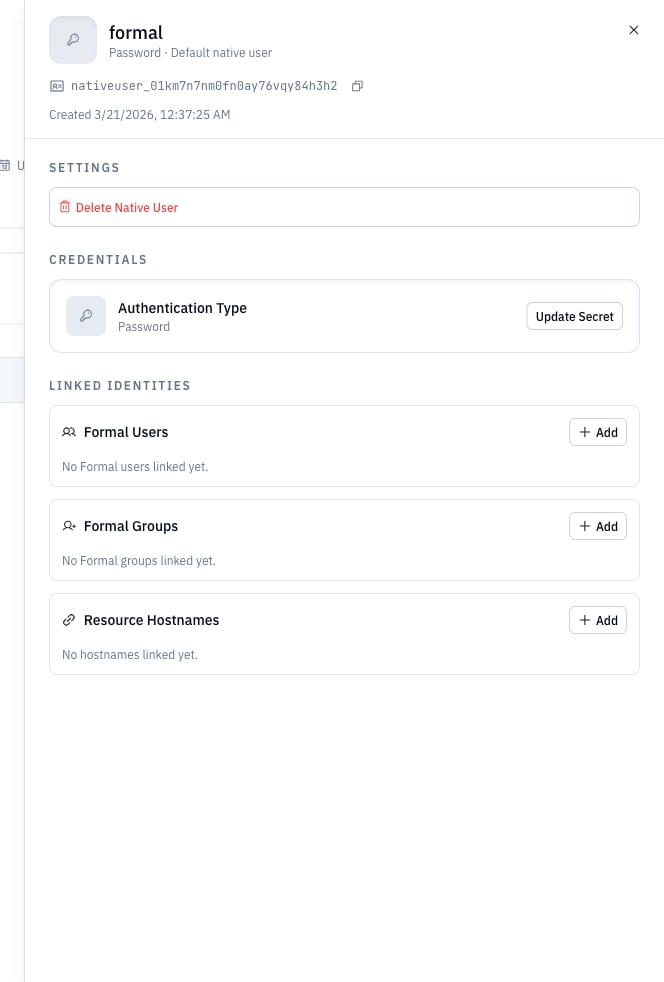Click the SETTINGS section header
The width and height of the screenshot is (664, 982).
85,168
